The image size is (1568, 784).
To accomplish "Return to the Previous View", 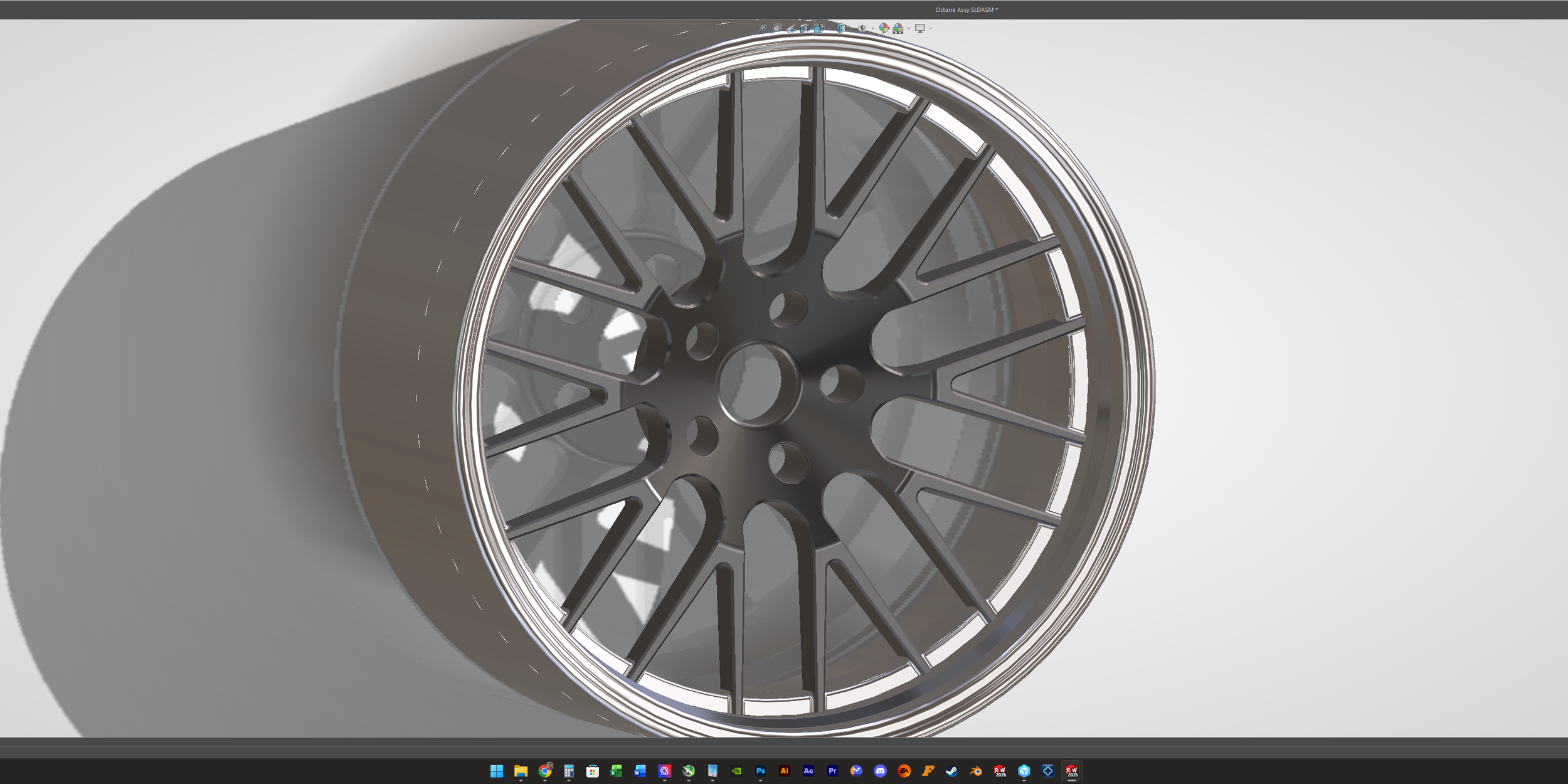I will (791, 28).
